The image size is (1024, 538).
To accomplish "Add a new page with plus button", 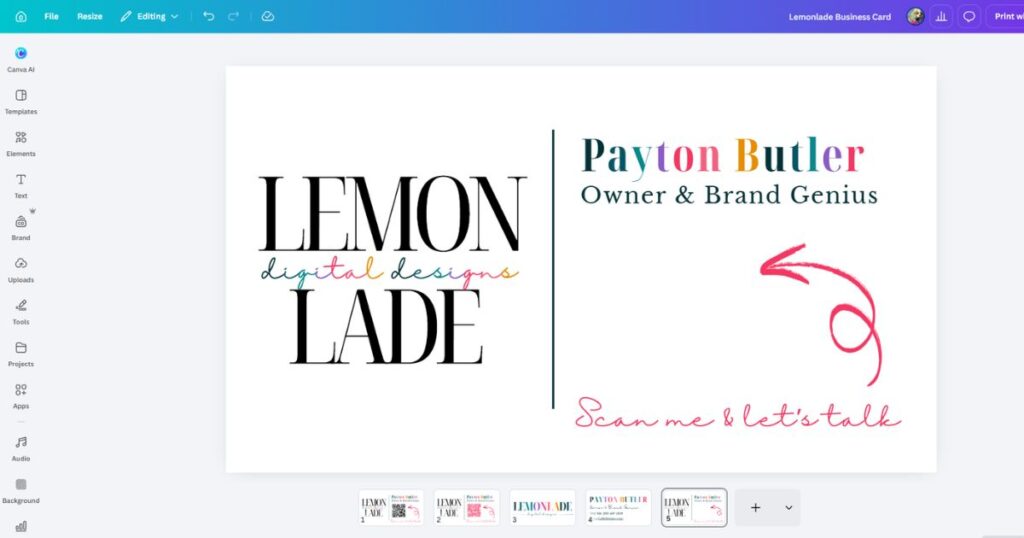I will coord(756,507).
